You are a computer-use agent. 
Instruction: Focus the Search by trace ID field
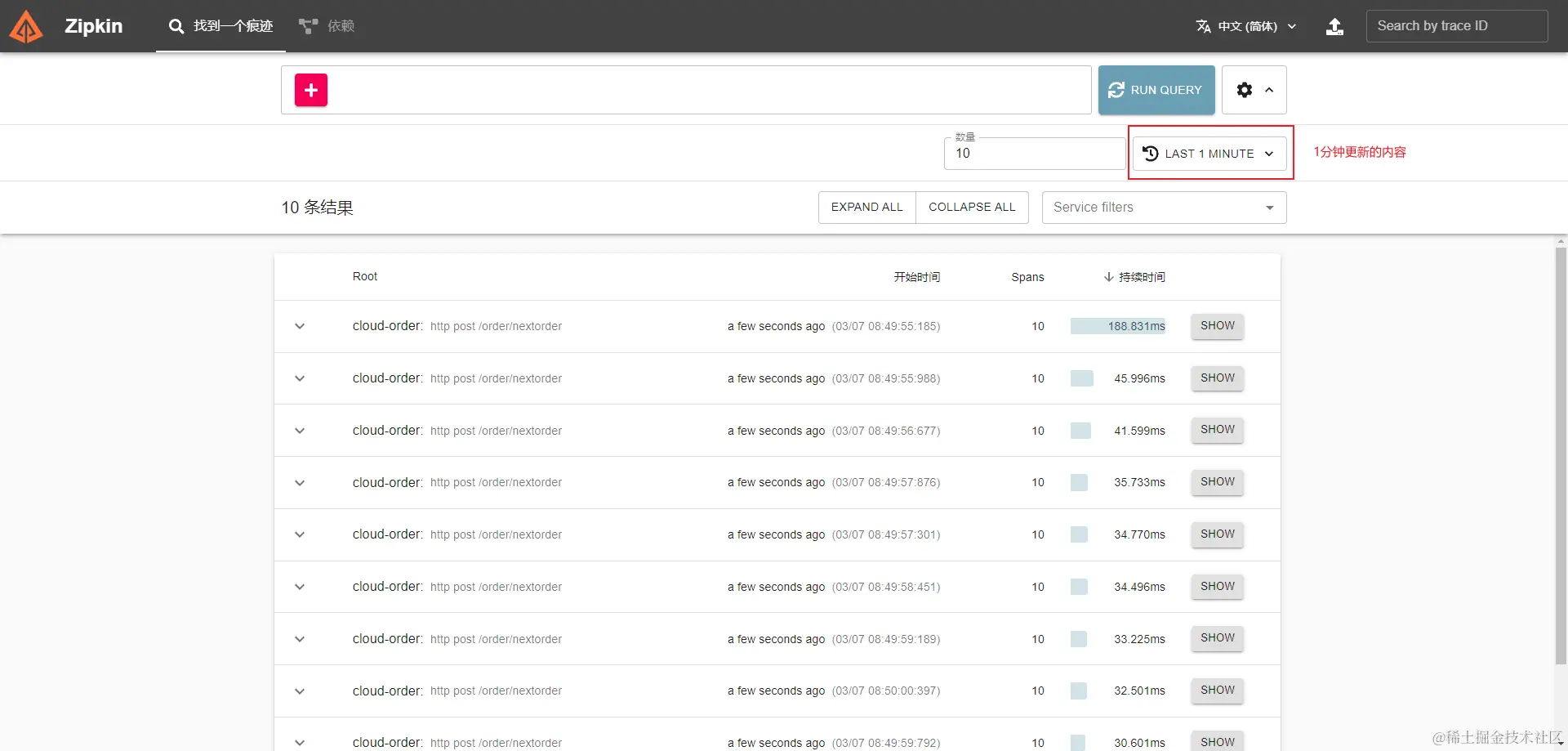point(1457,26)
